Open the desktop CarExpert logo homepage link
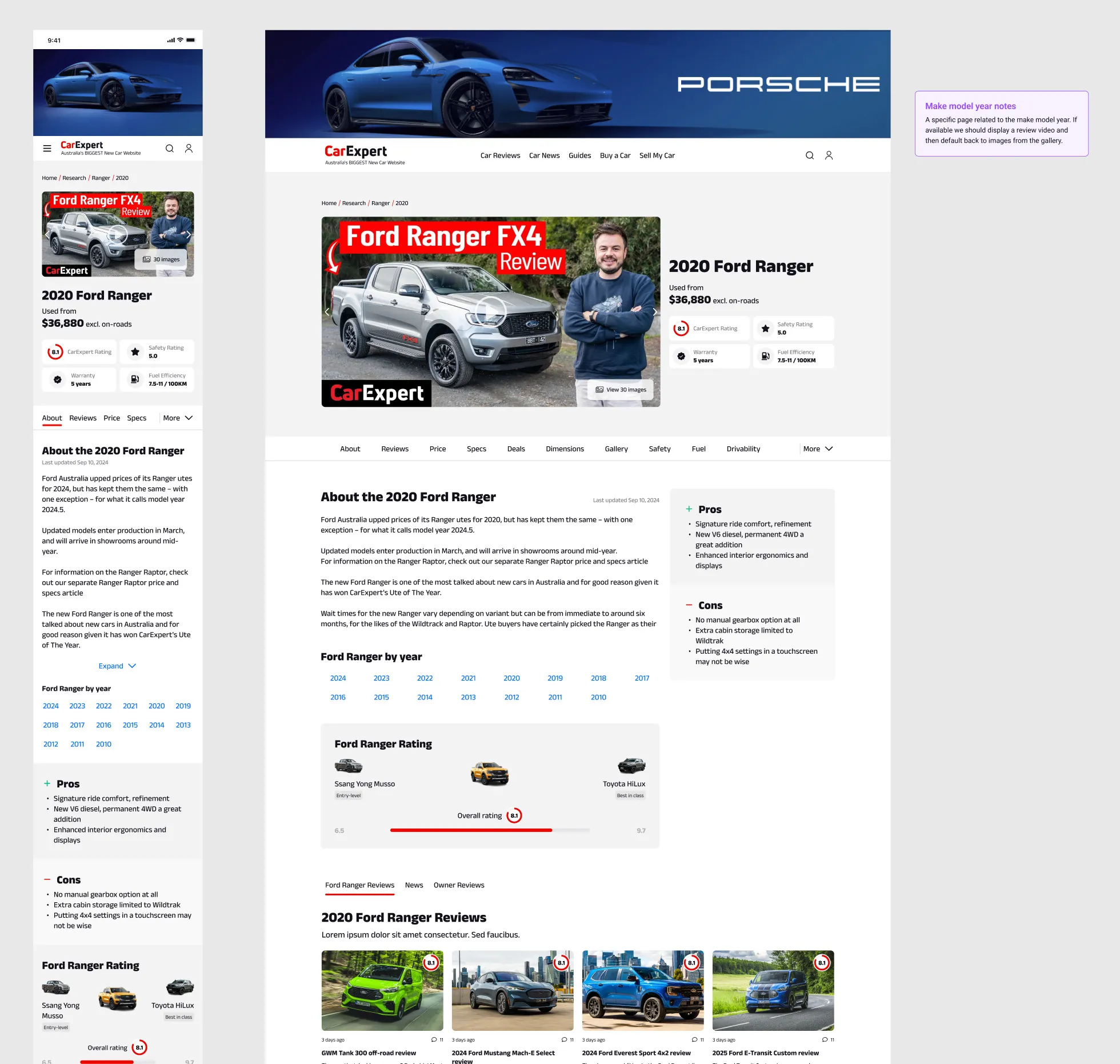The width and height of the screenshot is (1120, 1064). click(x=365, y=155)
